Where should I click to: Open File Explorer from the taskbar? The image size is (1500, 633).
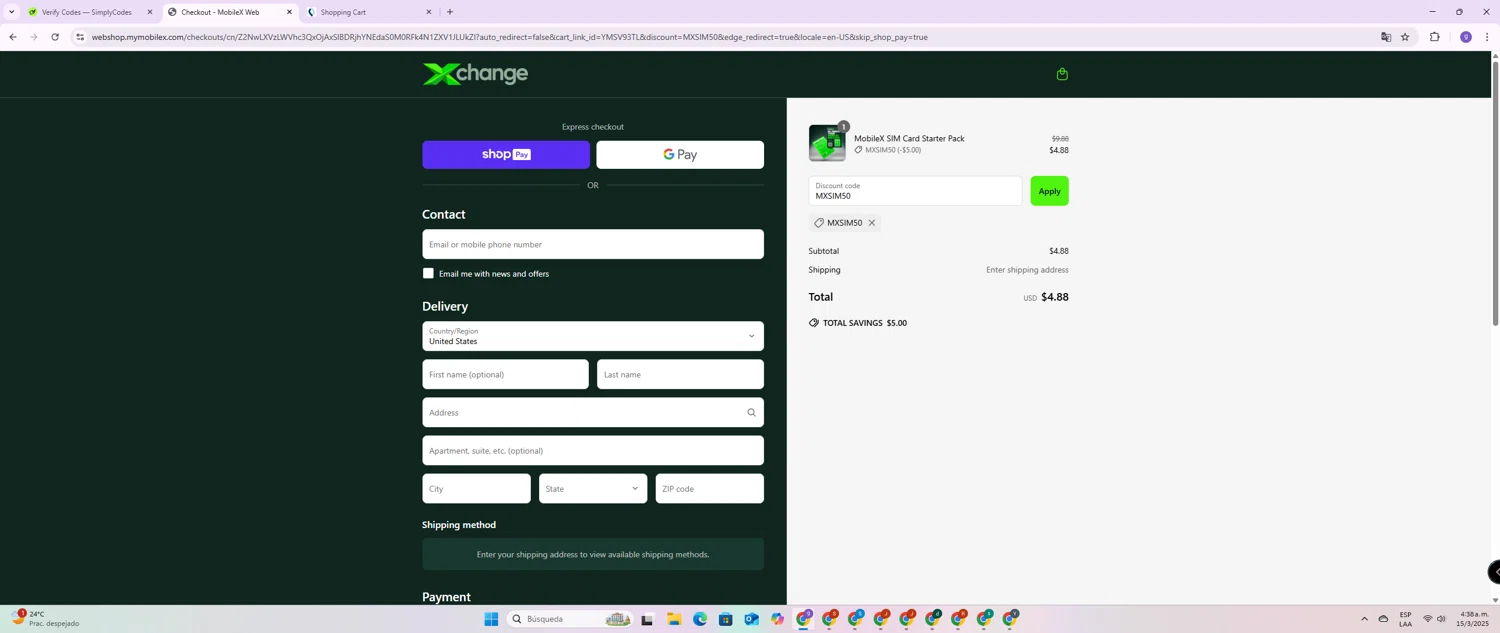pyautogui.click(x=674, y=619)
